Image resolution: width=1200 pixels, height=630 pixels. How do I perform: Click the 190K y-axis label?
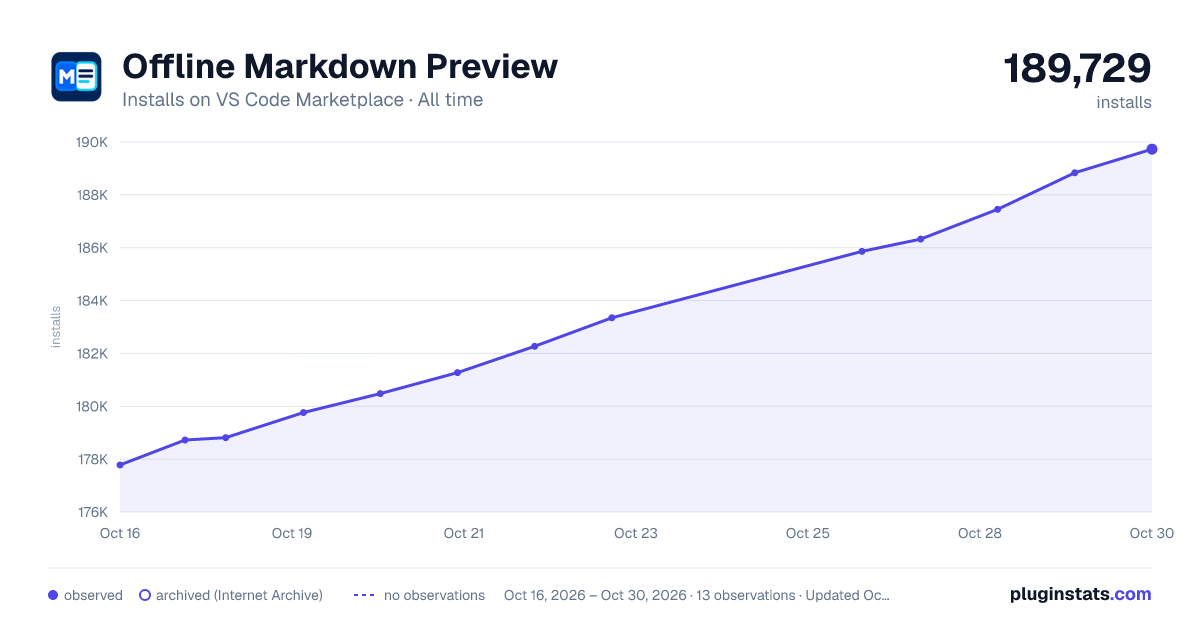(x=92, y=142)
